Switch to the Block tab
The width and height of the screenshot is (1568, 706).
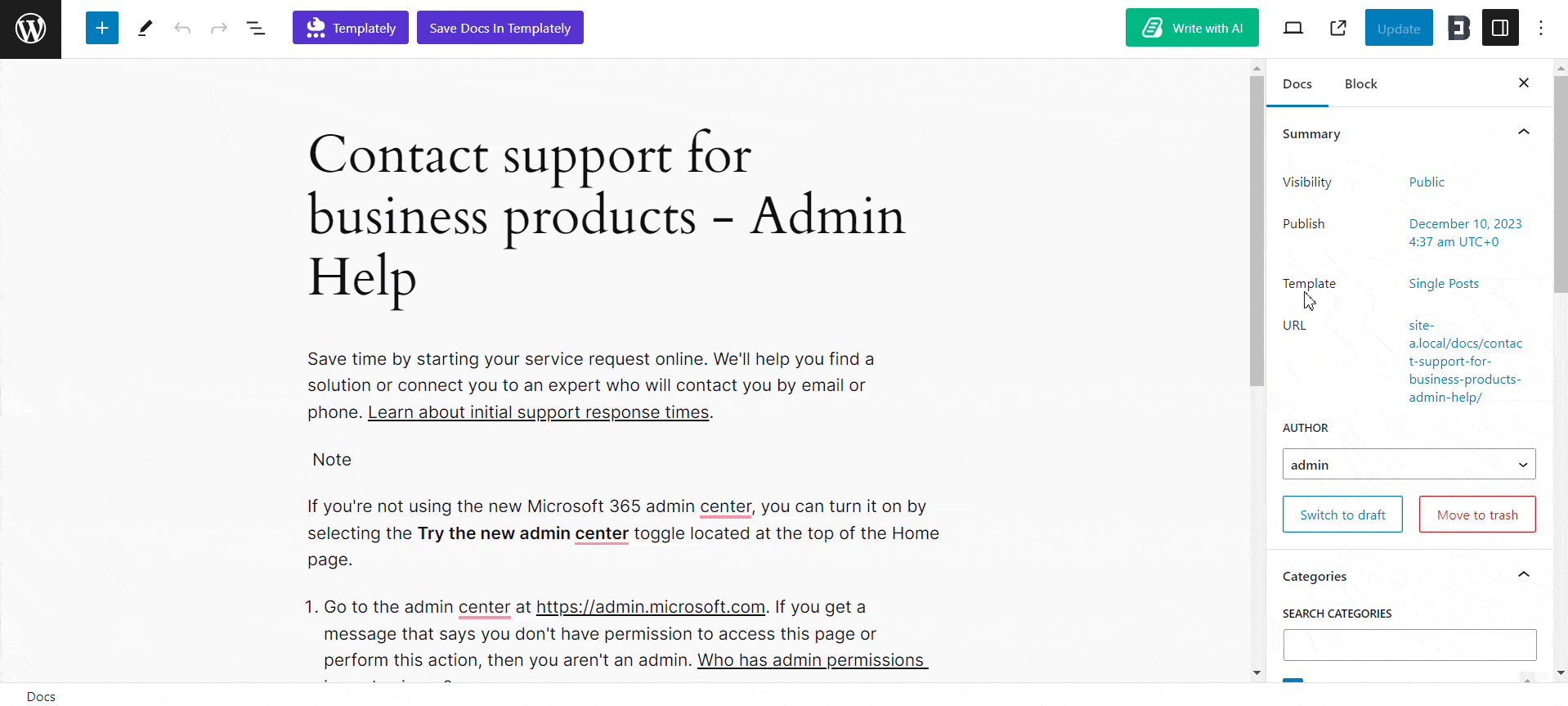pos(1360,83)
